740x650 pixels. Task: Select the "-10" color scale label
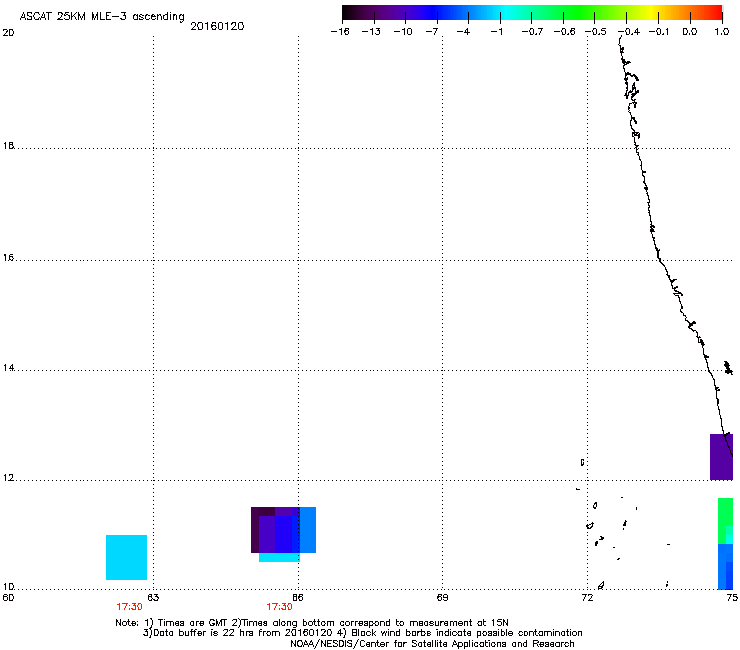pos(403,32)
